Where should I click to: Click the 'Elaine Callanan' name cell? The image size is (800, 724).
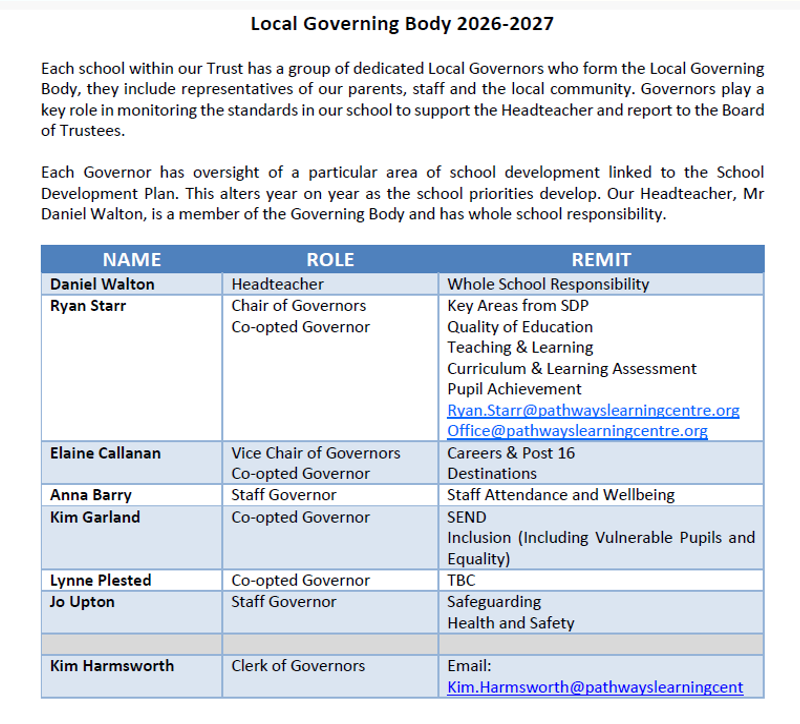(132, 463)
